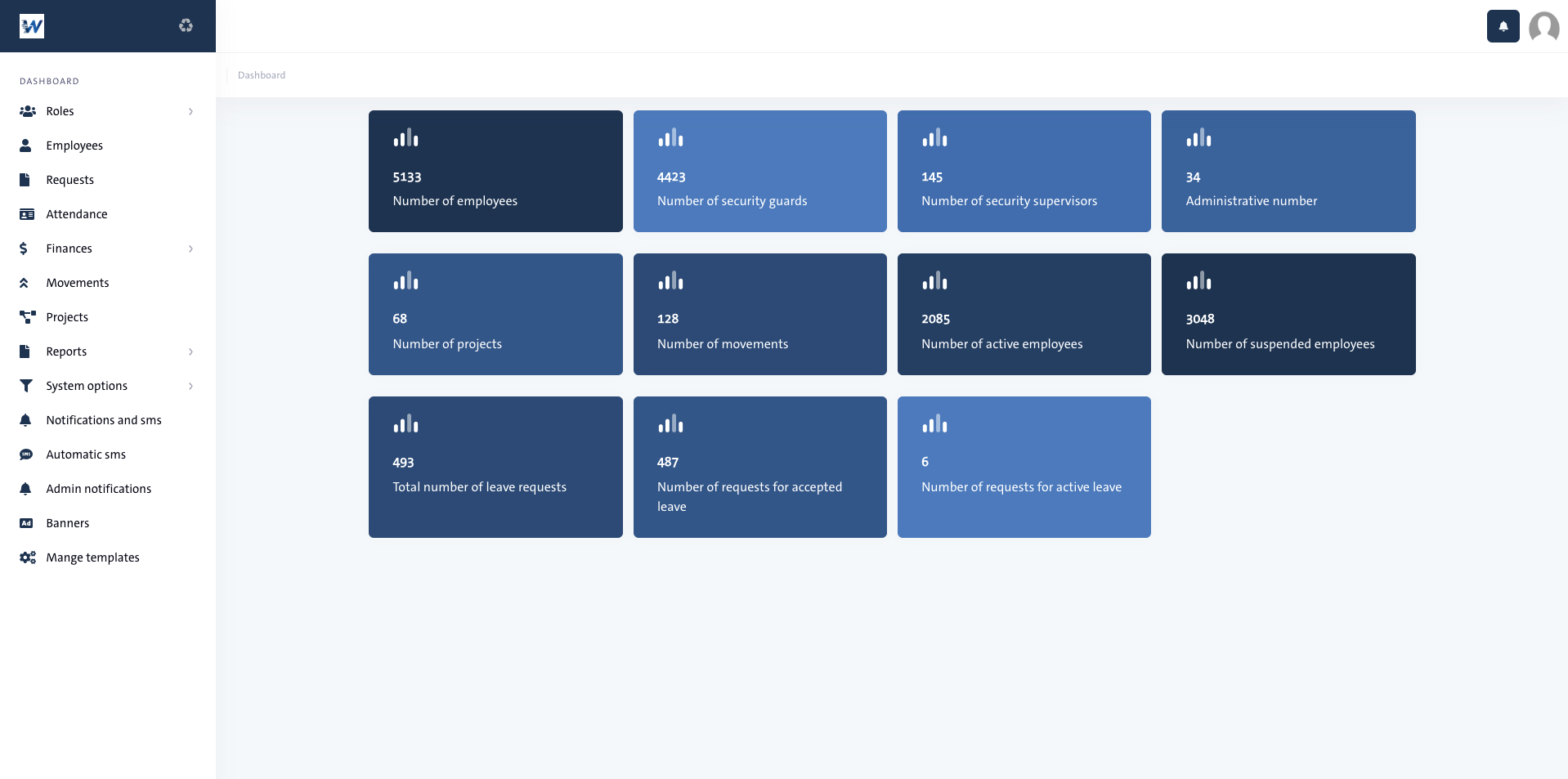Click the notification bell button in header

1503,26
